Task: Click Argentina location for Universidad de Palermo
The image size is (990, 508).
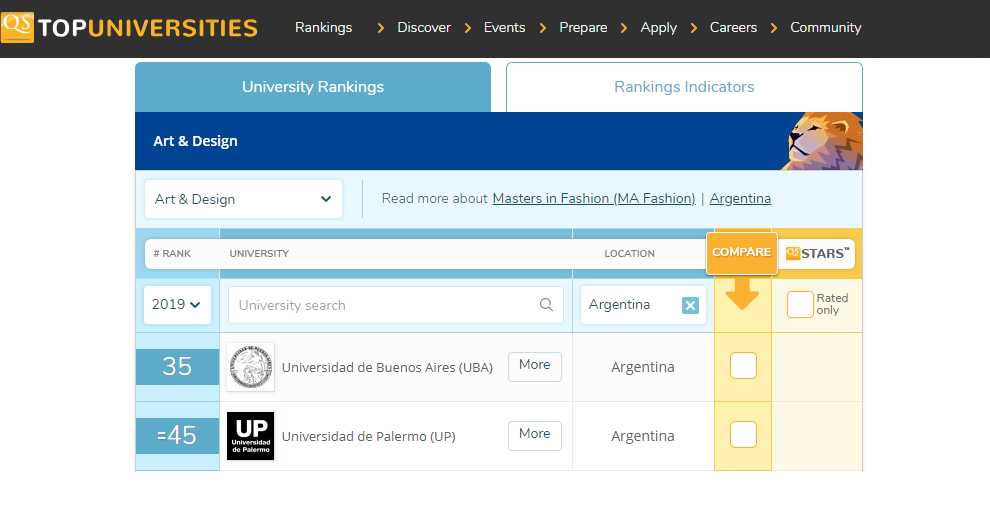Action: (x=643, y=436)
